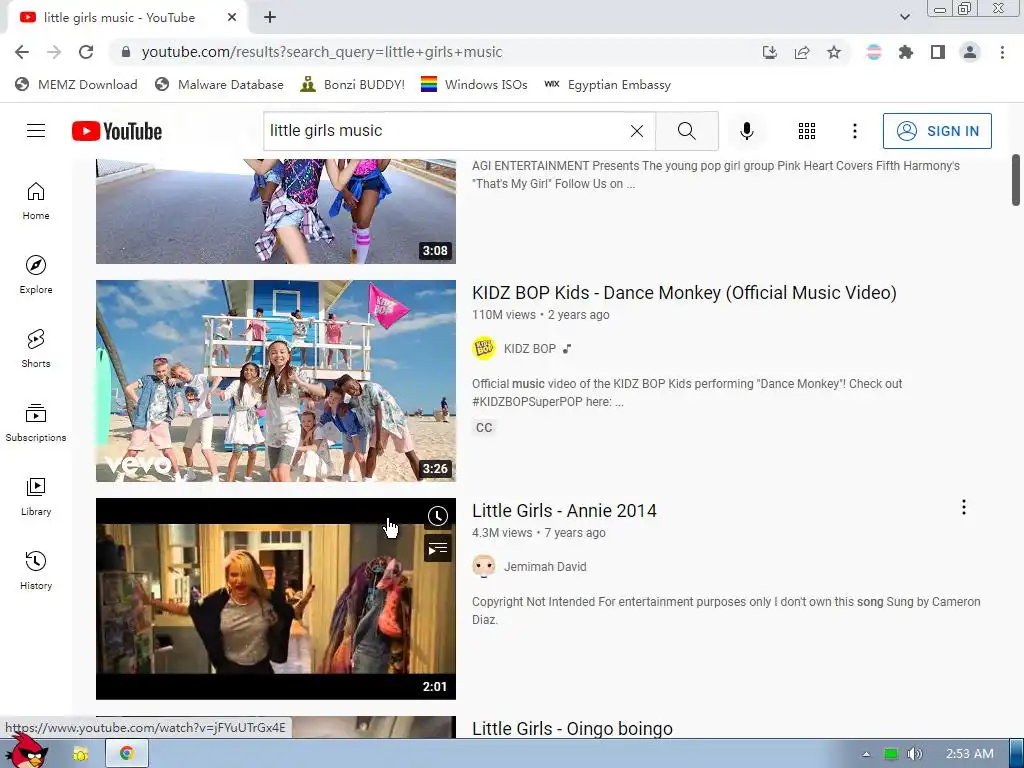The image size is (1024, 768).
Task: Open YouTube settings three-dot menu
Action: pos(854,131)
